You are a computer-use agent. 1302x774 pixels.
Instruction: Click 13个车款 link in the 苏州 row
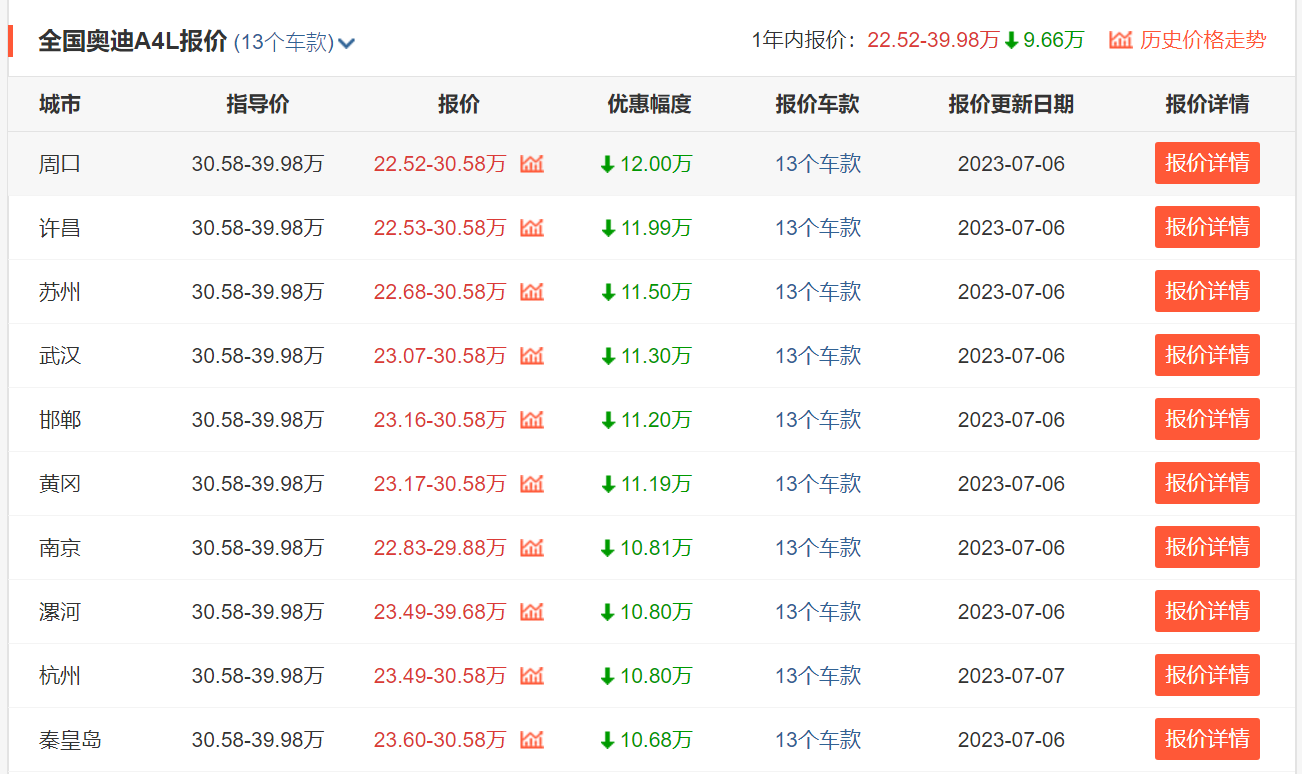point(817,291)
